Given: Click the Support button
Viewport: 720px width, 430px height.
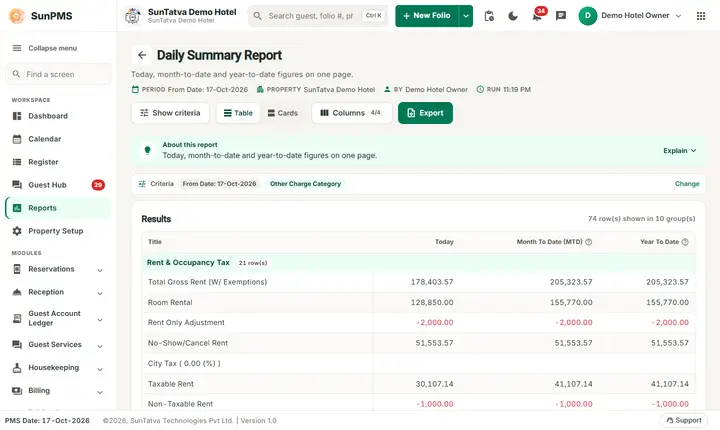Looking at the screenshot, I should tap(684, 420).
